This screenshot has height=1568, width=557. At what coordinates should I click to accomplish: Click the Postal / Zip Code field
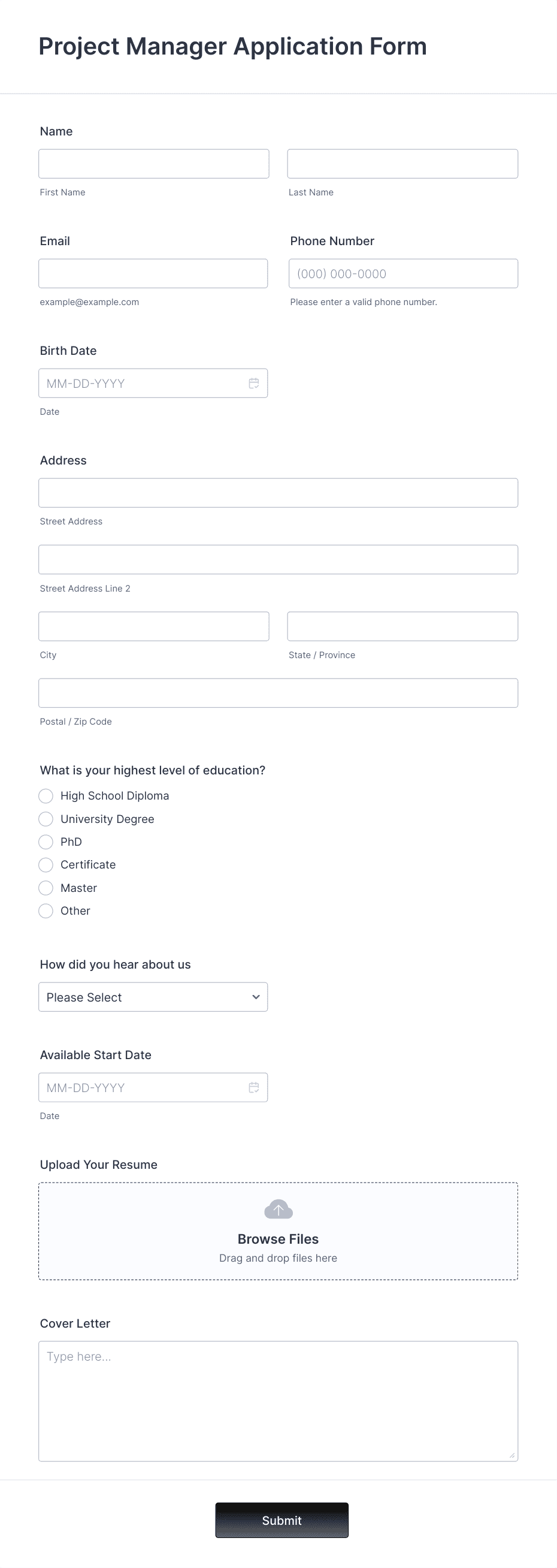coord(278,693)
